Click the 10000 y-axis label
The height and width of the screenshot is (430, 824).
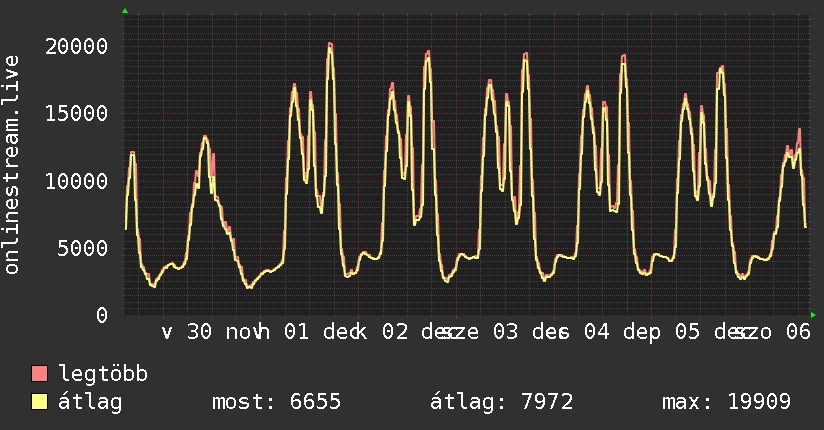pos(77,181)
